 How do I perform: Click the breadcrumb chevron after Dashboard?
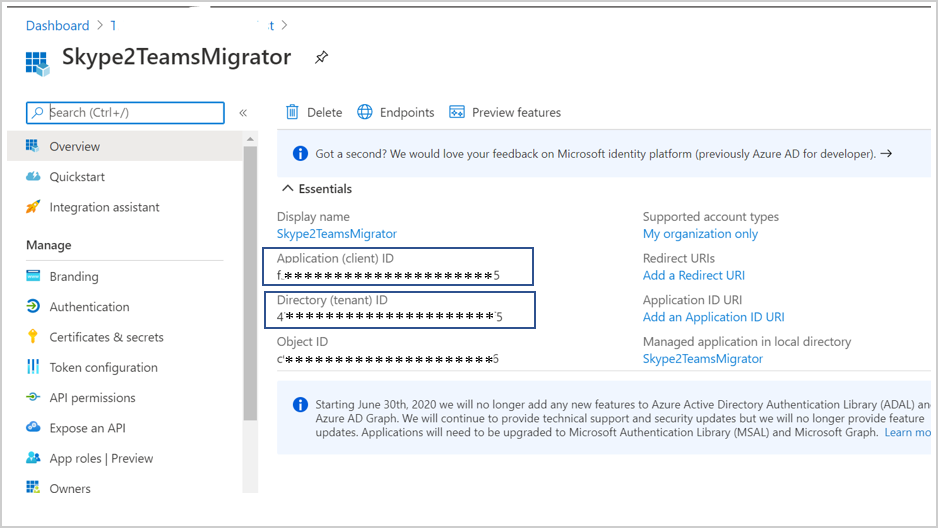100,25
